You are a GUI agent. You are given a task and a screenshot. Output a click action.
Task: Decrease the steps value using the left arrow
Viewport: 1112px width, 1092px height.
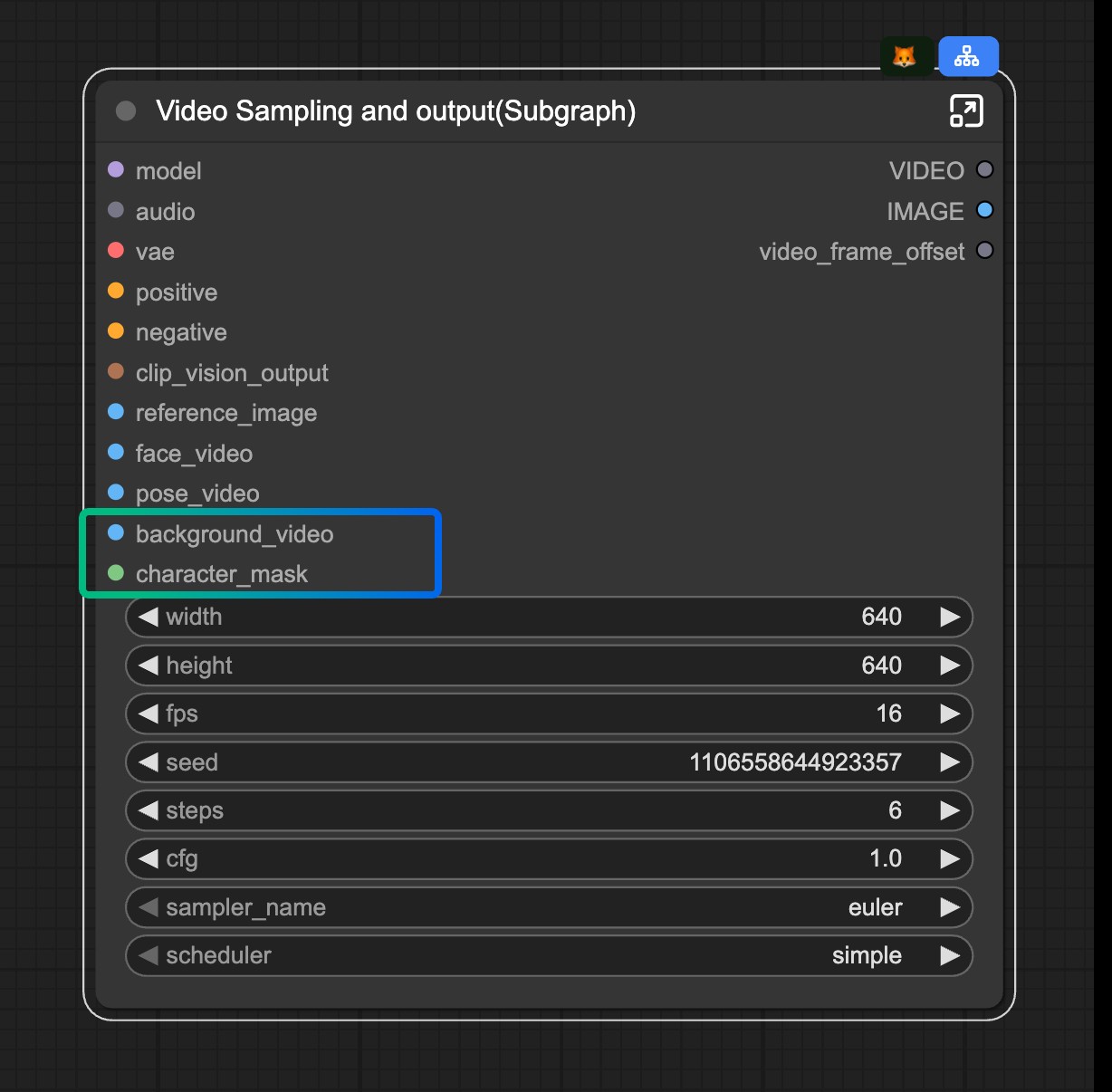(149, 810)
